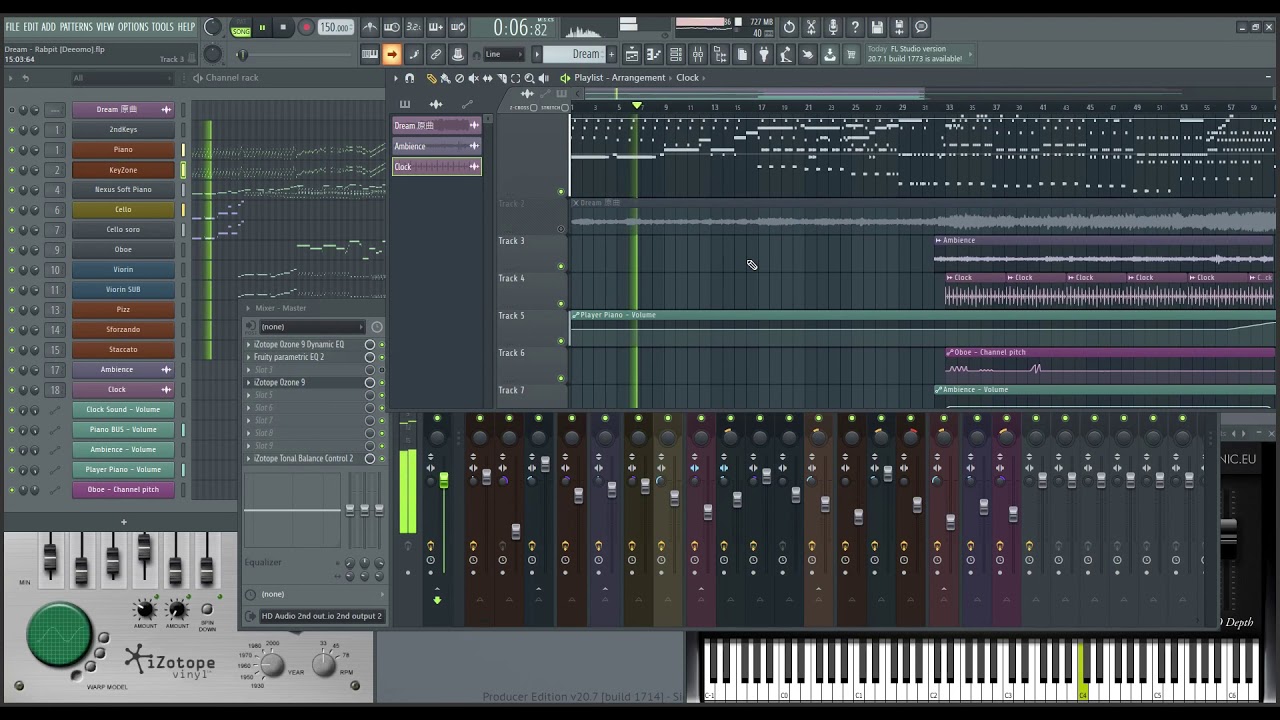Open the View playlist icon

pyautogui.click(x=631, y=54)
